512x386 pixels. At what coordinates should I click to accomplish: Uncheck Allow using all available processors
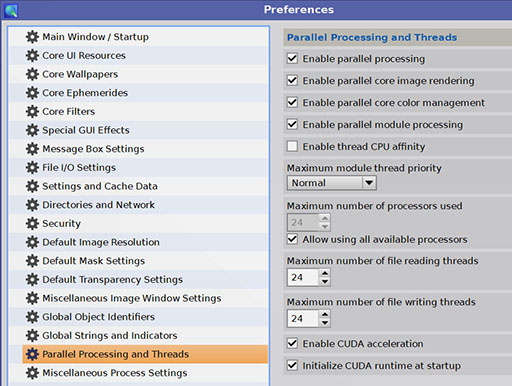tap(292, 239)
